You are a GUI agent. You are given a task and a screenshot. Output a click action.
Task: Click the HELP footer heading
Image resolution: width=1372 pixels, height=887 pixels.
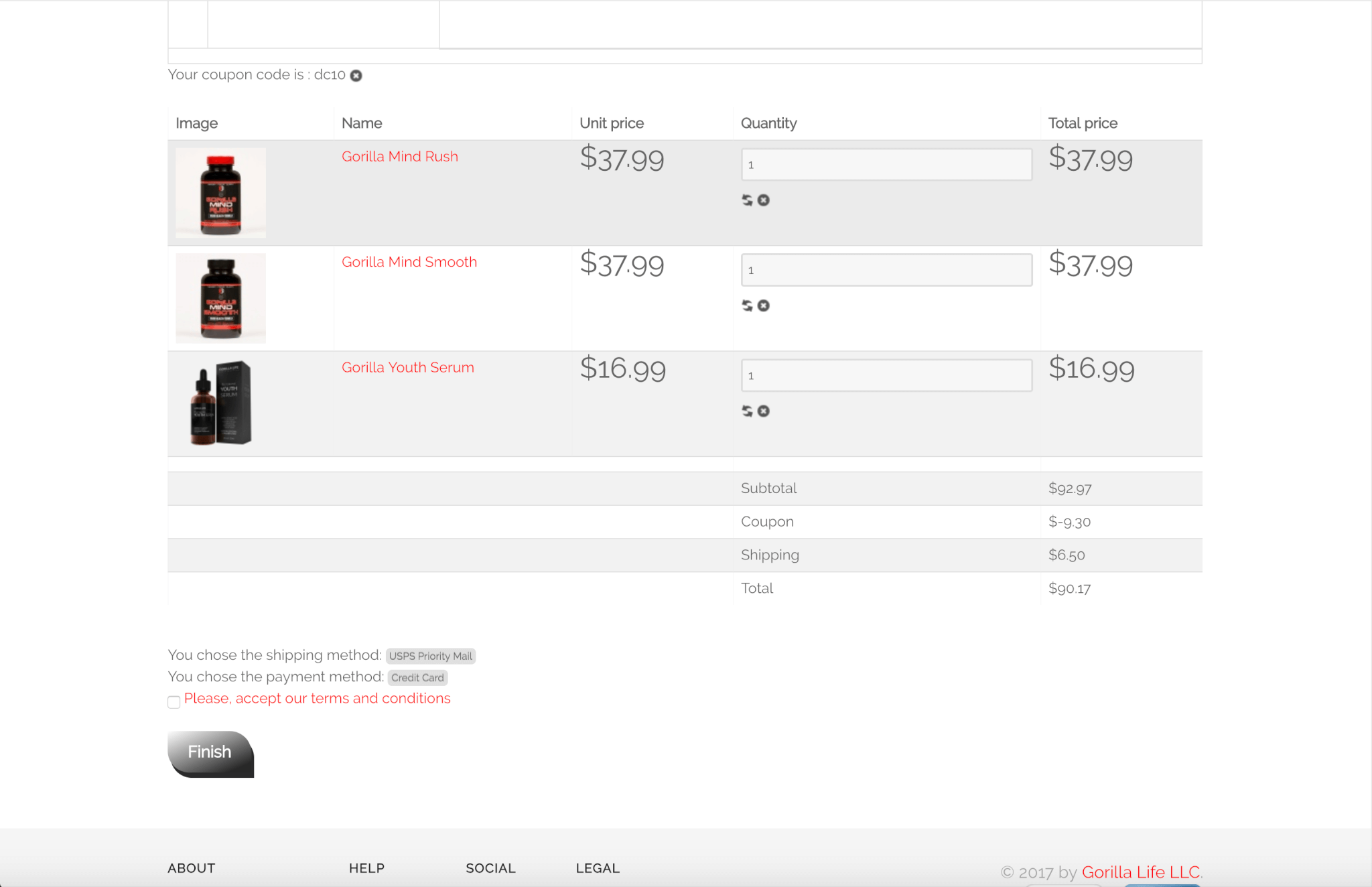point(366,868)
